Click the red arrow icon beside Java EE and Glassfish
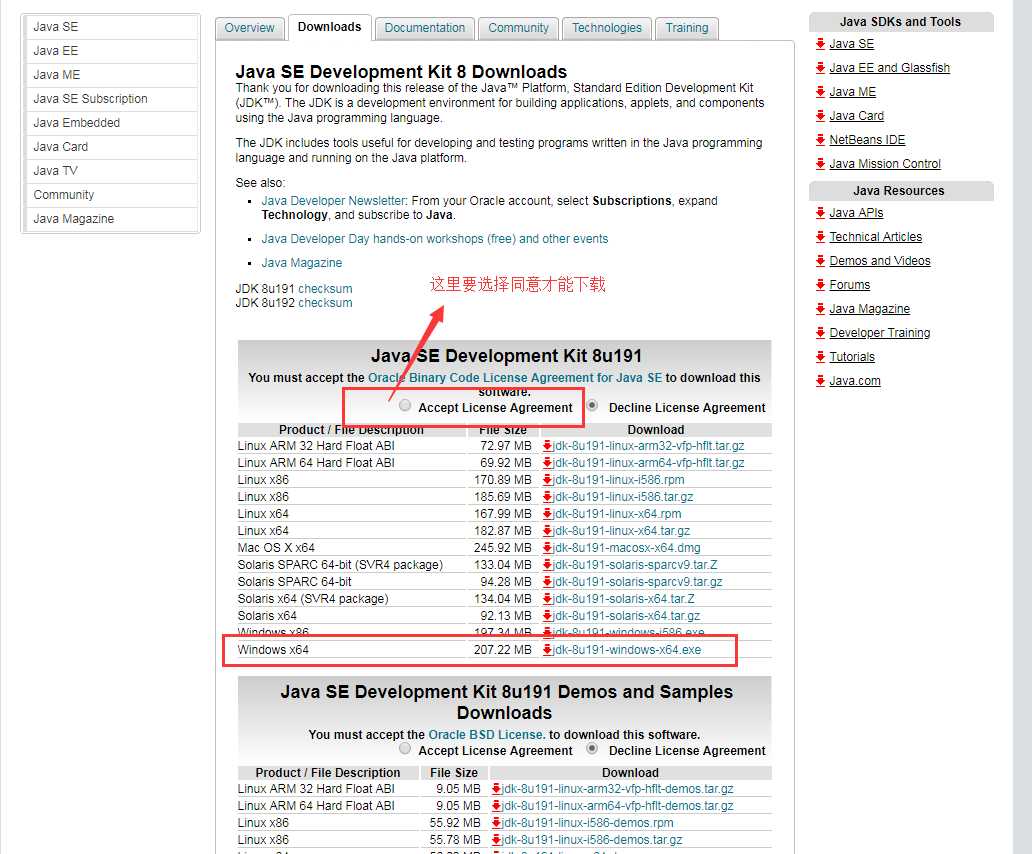1032x854 pixels. pos(820,68)
